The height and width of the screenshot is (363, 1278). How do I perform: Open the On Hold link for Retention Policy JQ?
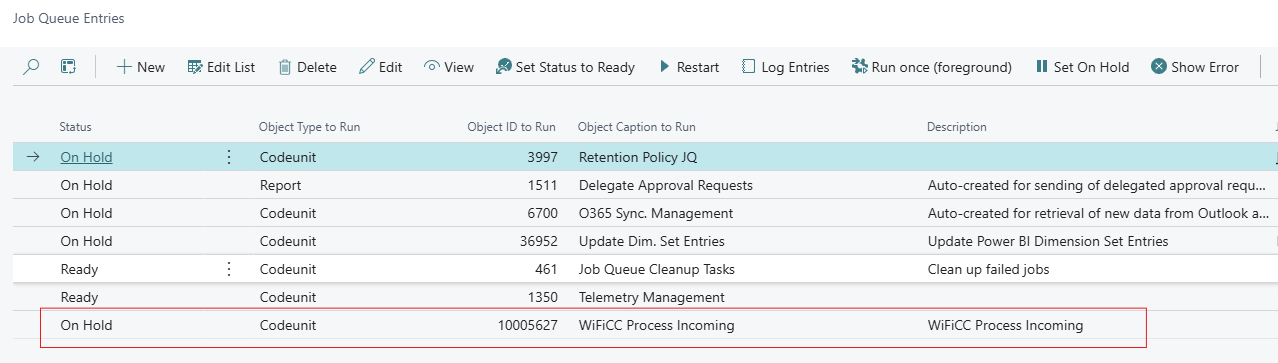coord(86,157)
